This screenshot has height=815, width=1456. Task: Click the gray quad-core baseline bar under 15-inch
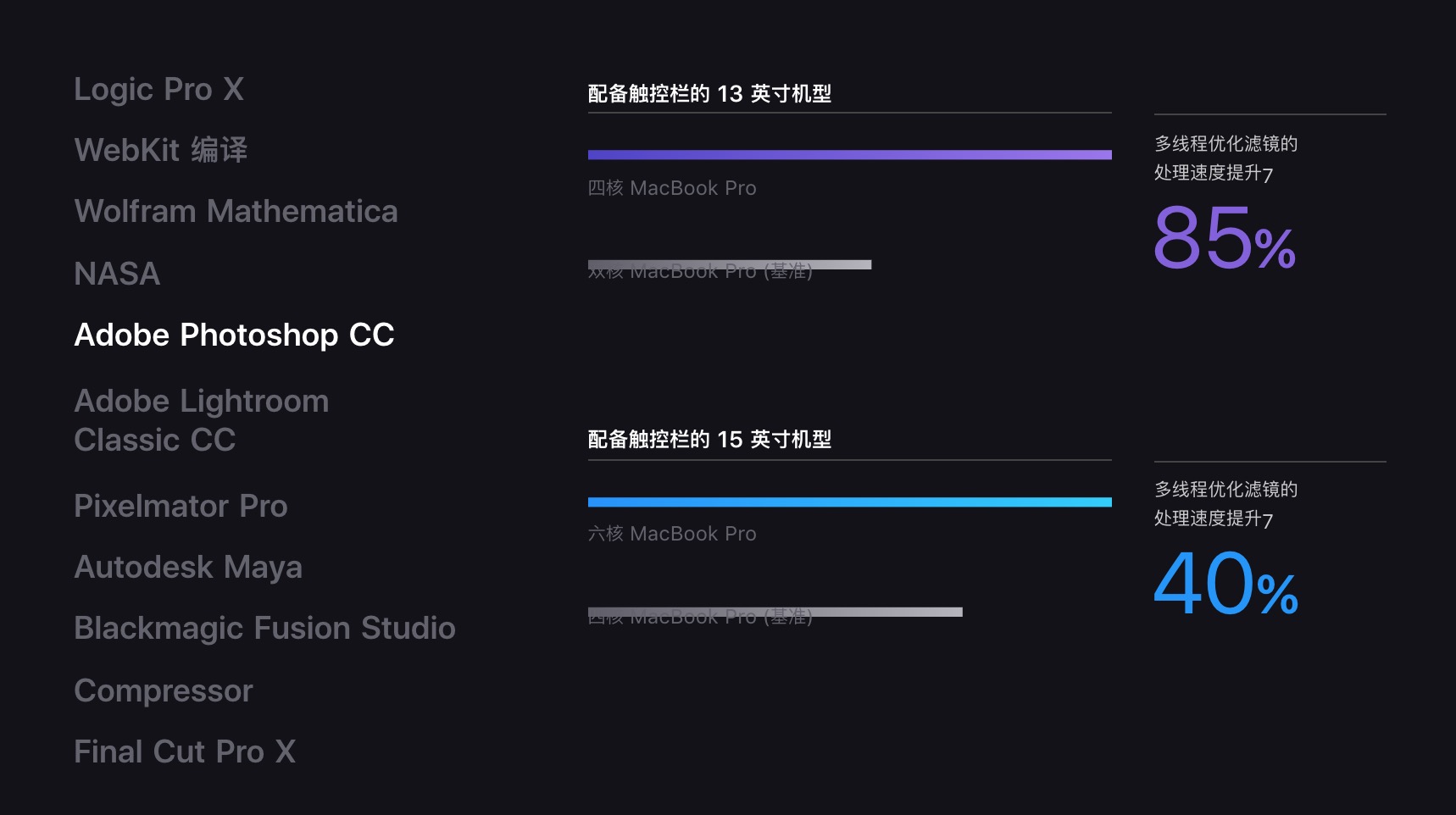pyautogui.click(x=775, y=613)
